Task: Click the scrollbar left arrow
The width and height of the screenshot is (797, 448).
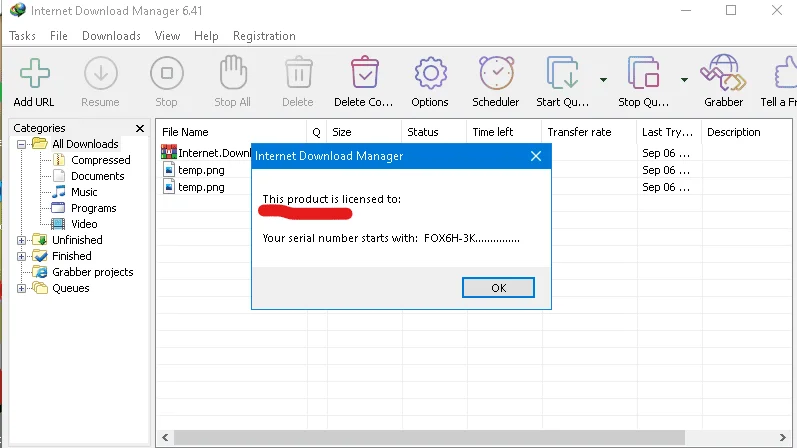Action: 165,437
